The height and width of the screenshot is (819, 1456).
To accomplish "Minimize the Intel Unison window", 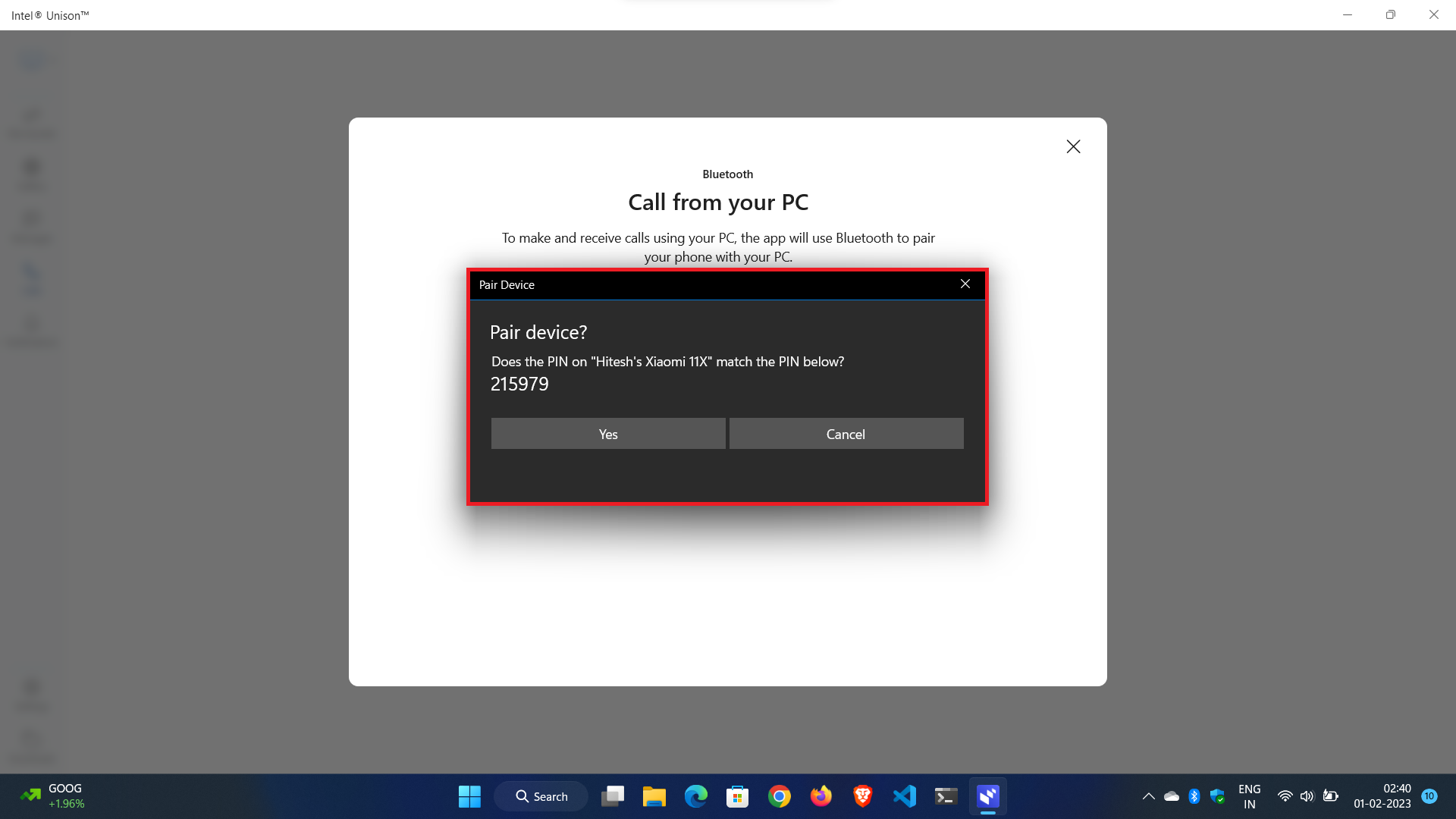I will coord(1348,14).
